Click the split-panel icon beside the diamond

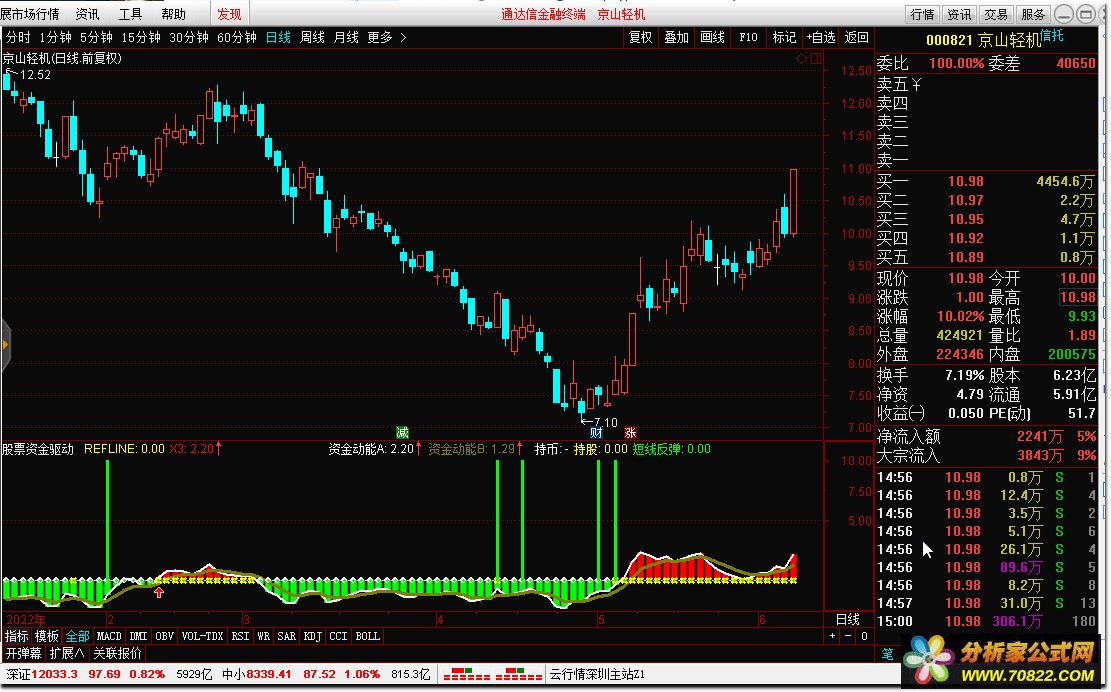[816, 59]
